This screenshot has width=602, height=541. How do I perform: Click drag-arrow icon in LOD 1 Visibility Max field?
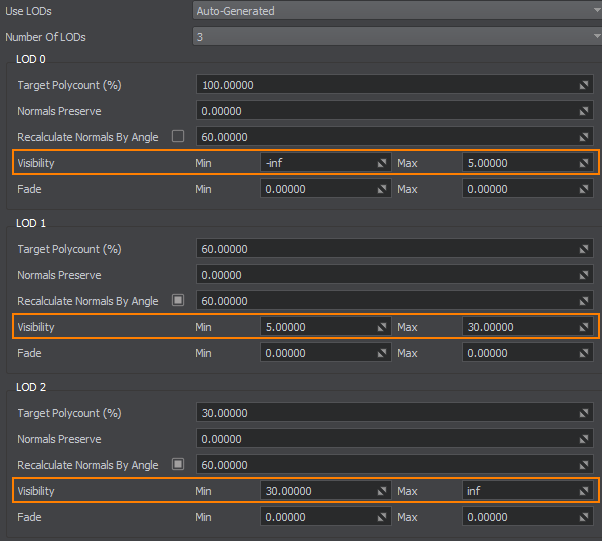click(x=585, y=326)
